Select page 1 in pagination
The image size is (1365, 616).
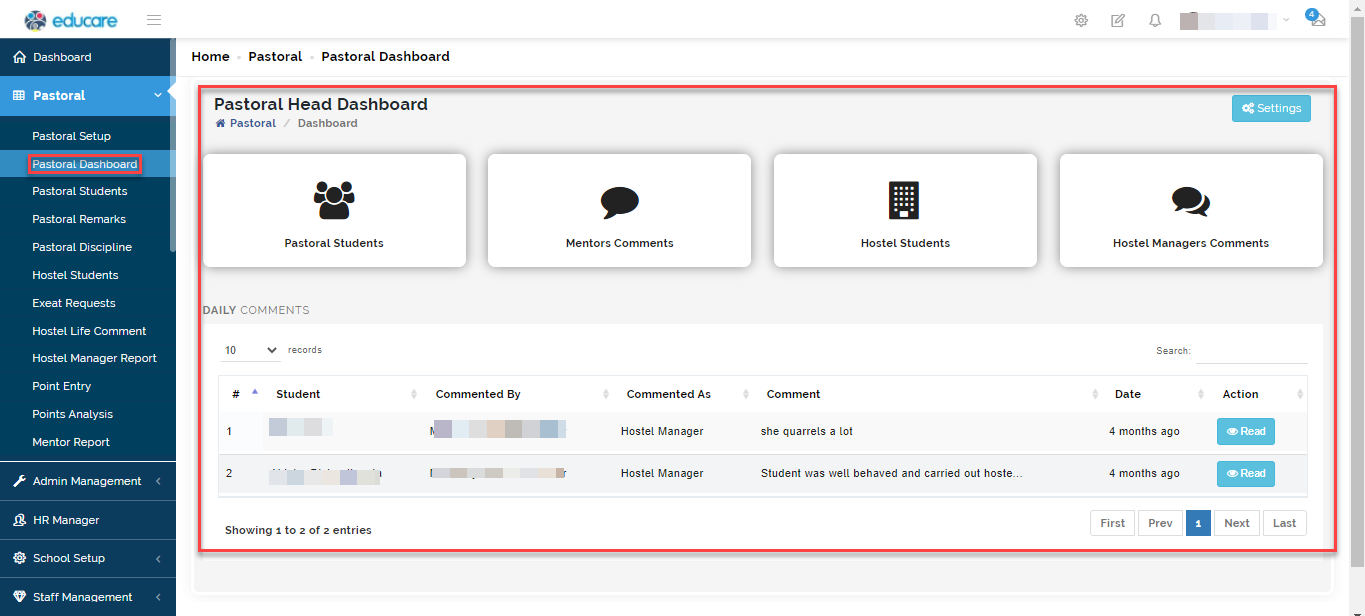(1198, 523)
